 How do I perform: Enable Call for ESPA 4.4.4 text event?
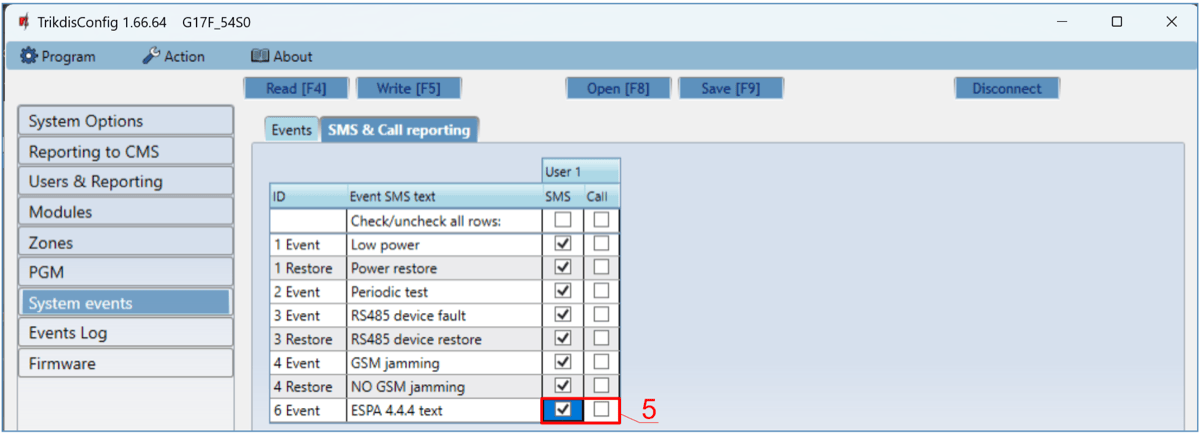[x=602, y=409]
